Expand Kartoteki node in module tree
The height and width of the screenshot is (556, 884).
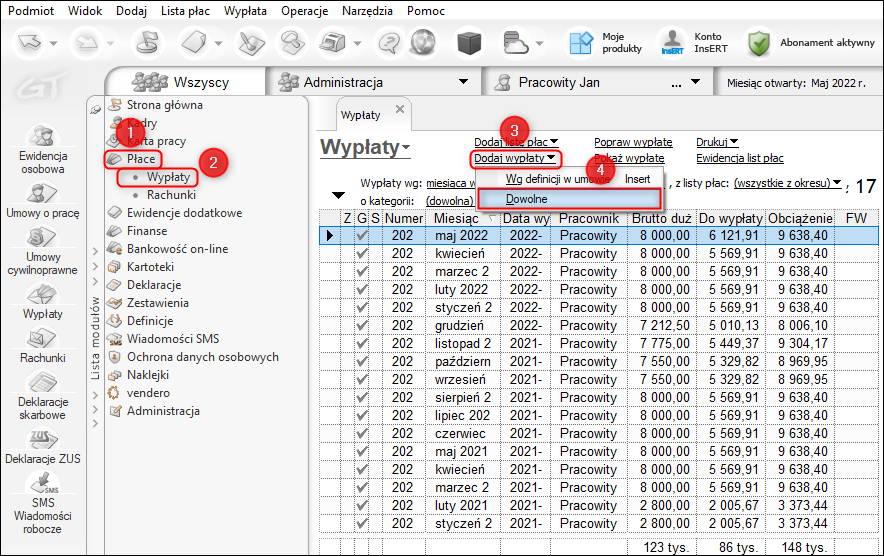pos(94,267)
